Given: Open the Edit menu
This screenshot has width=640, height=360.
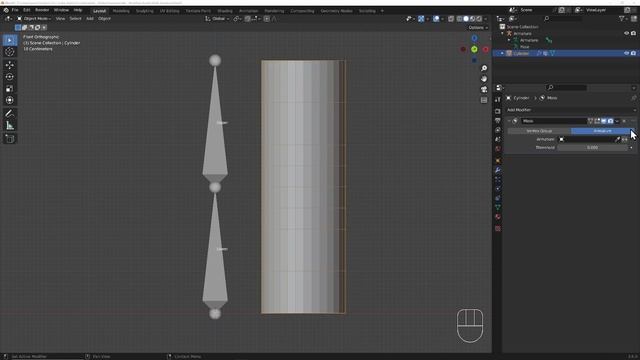Looking at the screenshot, I should pos(27,10).
